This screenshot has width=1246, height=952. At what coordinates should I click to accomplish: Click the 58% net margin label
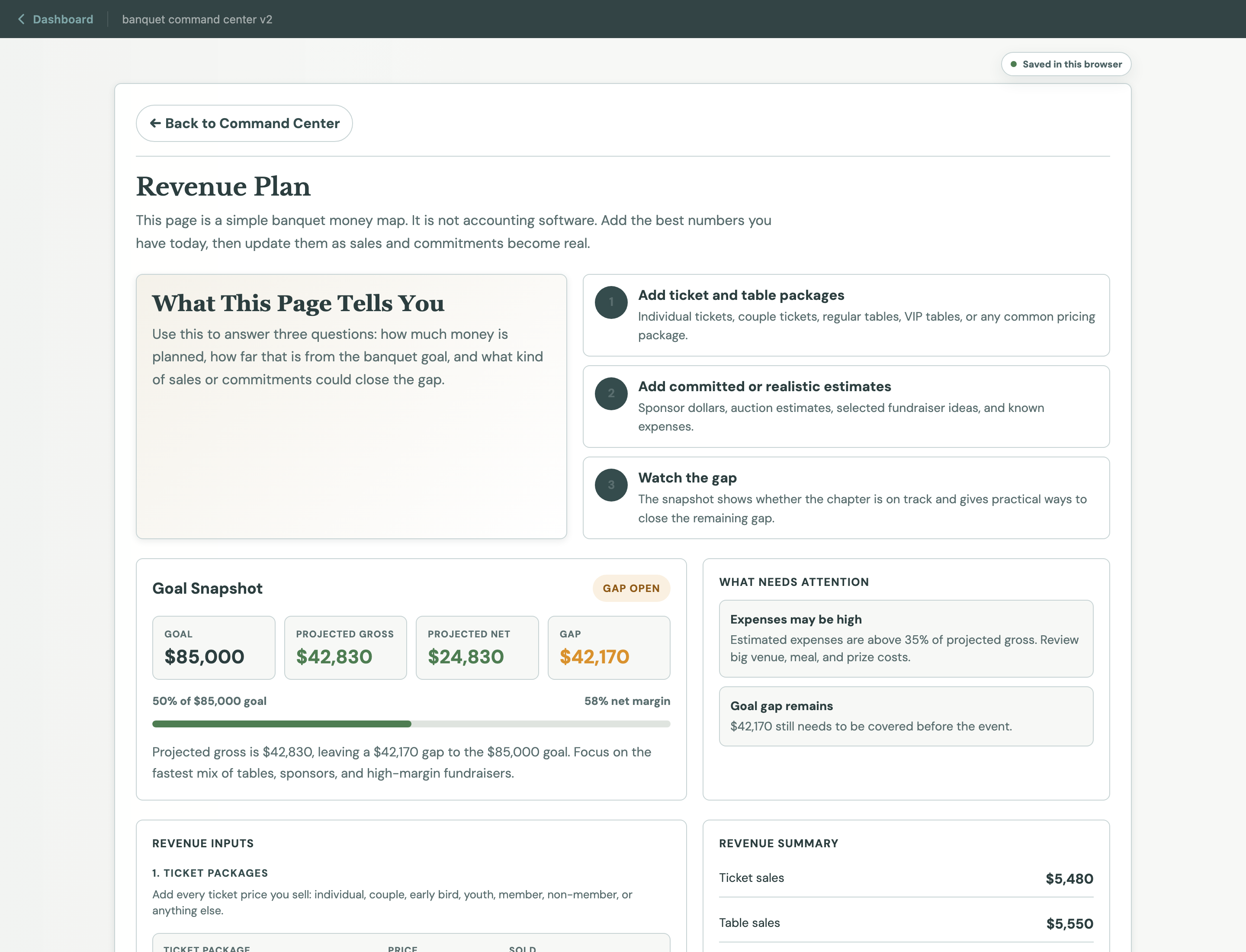click(627, 701)
